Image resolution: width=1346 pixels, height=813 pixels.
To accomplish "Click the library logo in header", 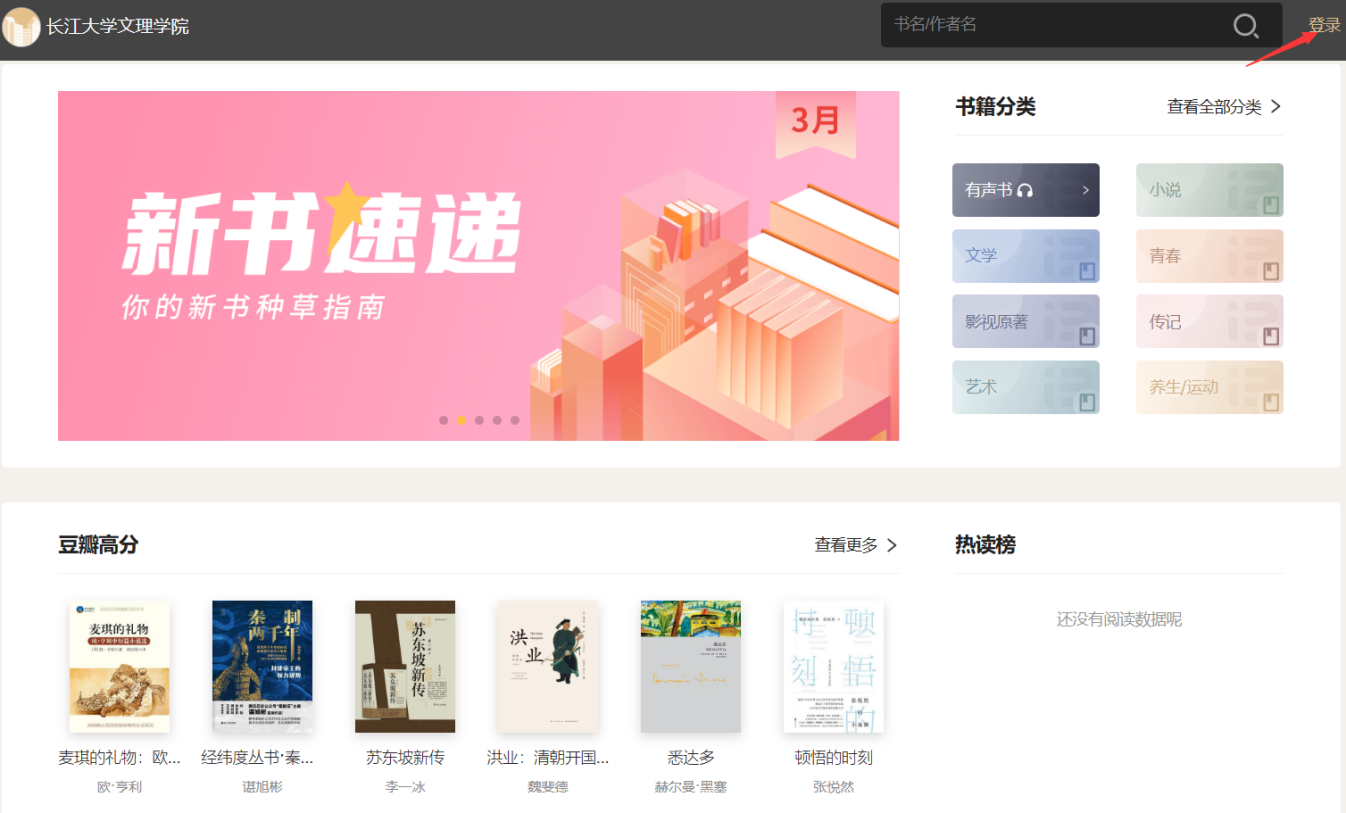I will click(x=21, y=27).
